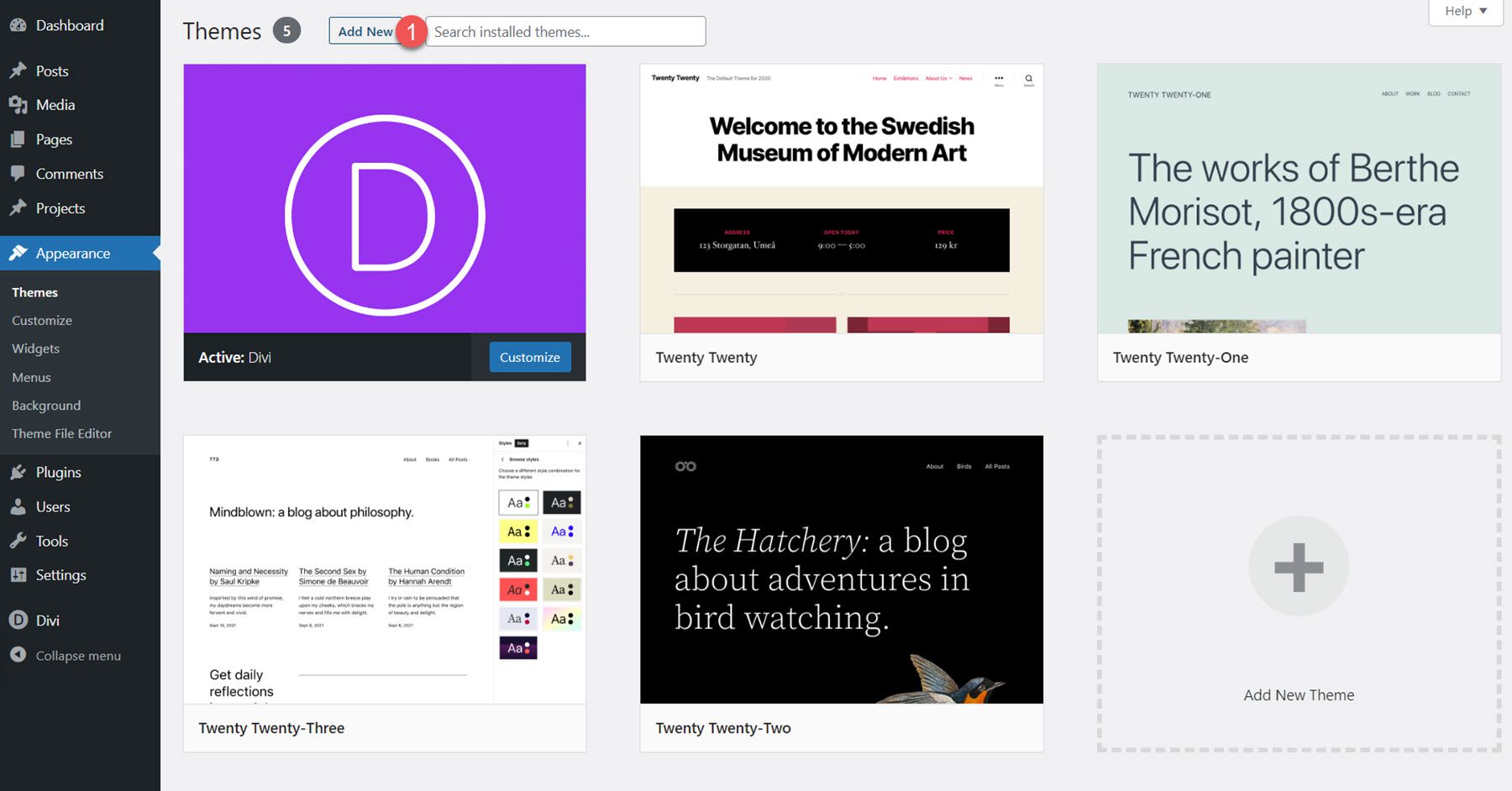Click the Dashboard gauge icon
The image size is (1512, 791).
[x=18, y=25]
